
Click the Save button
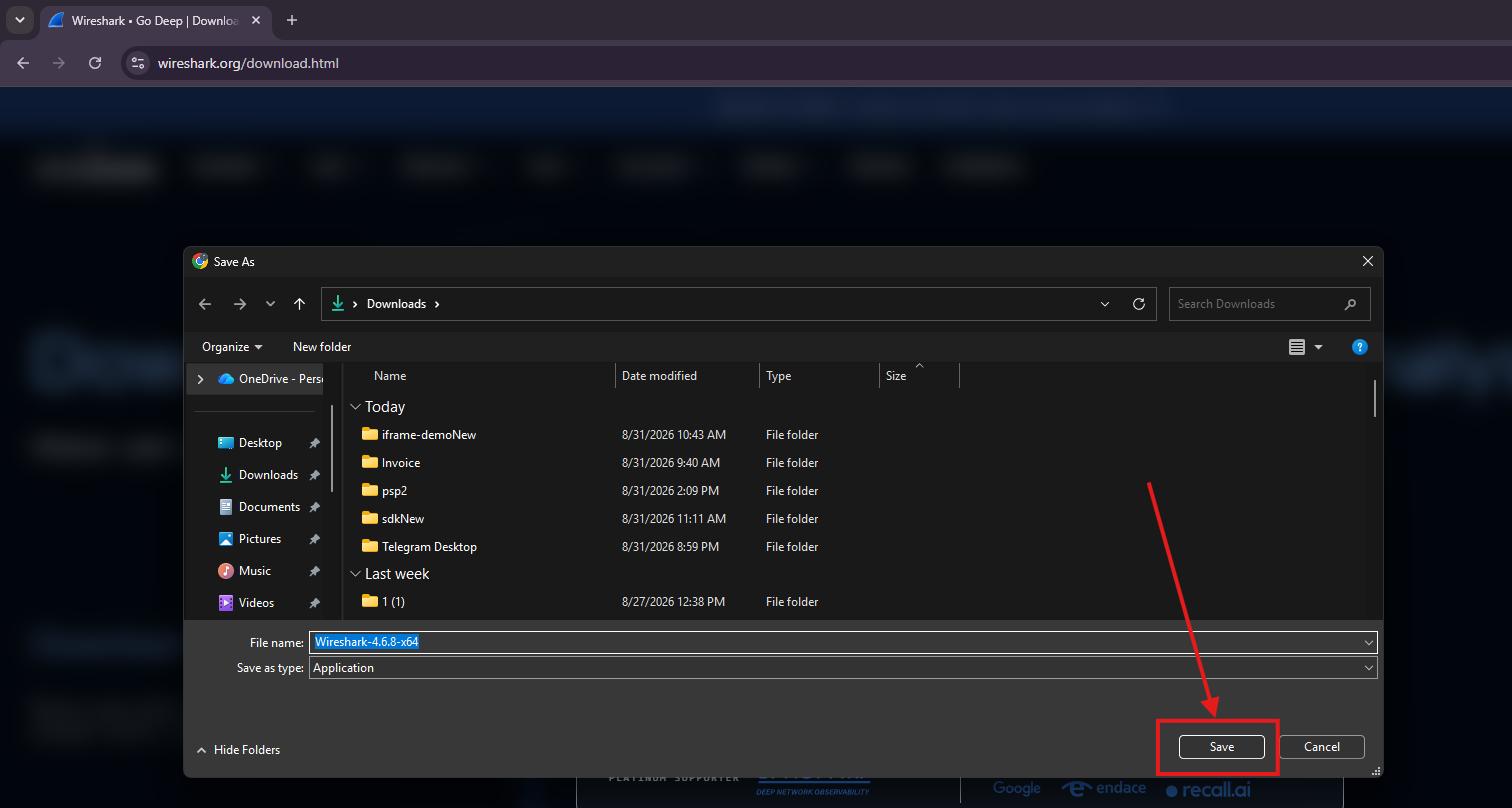pos(1222,747)
